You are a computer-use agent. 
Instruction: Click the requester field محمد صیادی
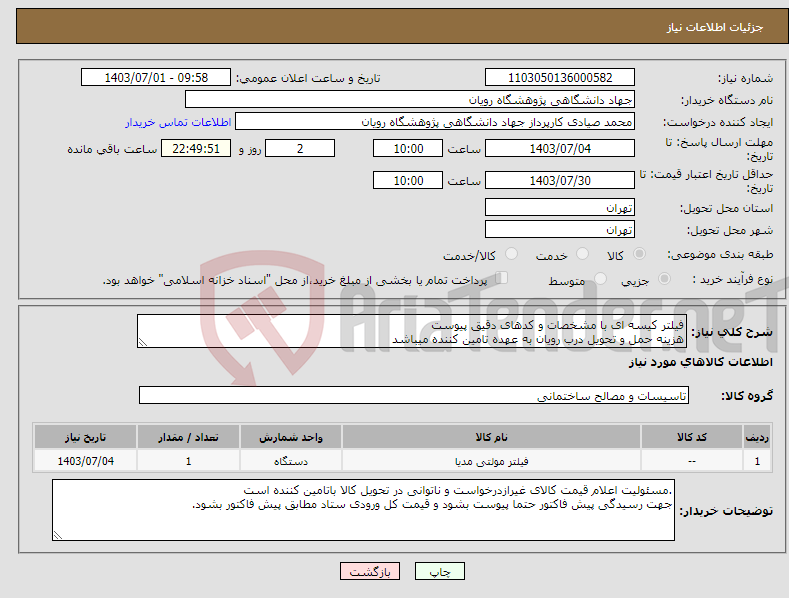(x=435, y=122)
